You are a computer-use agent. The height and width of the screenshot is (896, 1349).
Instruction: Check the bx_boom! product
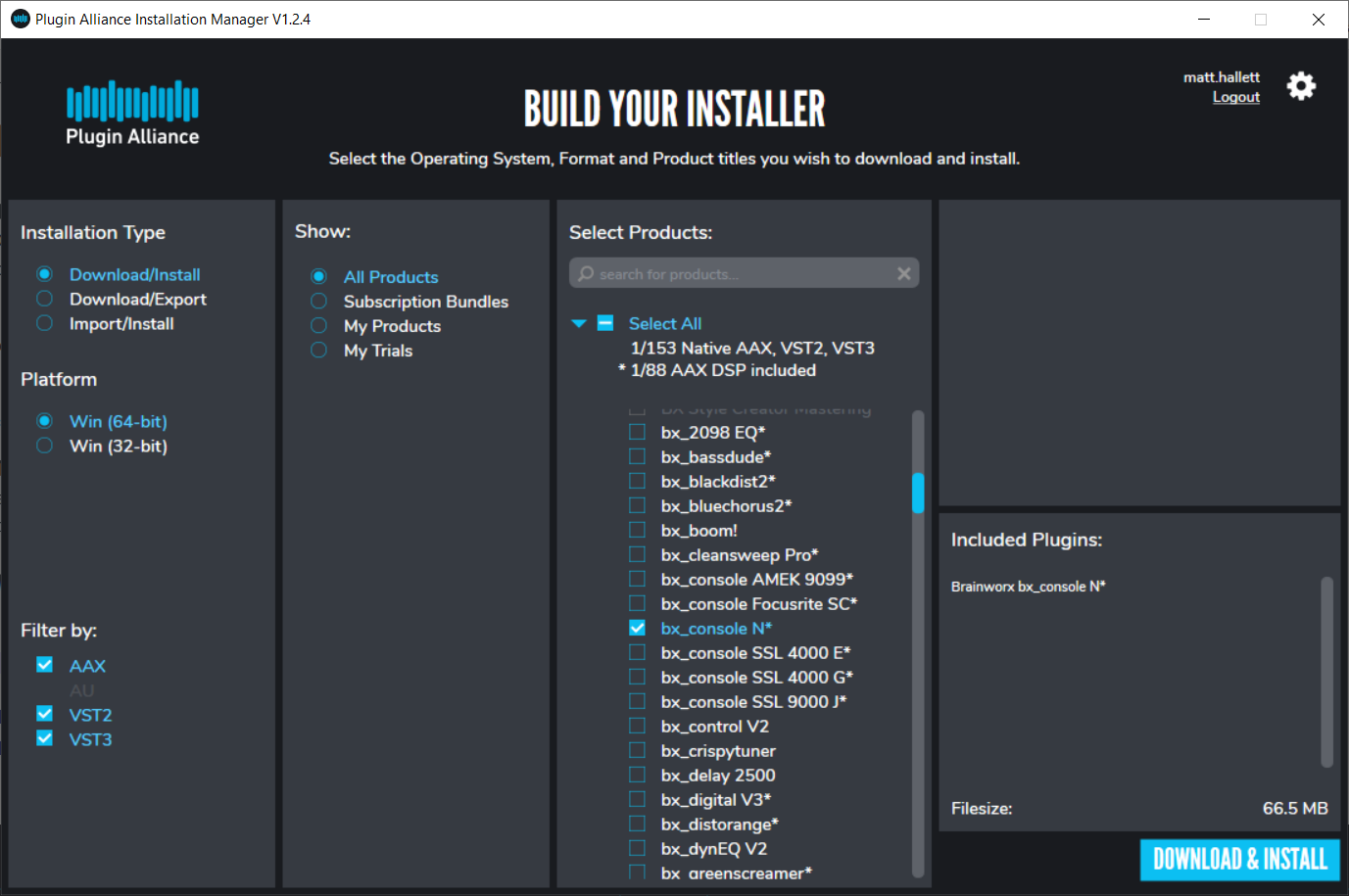637,530
